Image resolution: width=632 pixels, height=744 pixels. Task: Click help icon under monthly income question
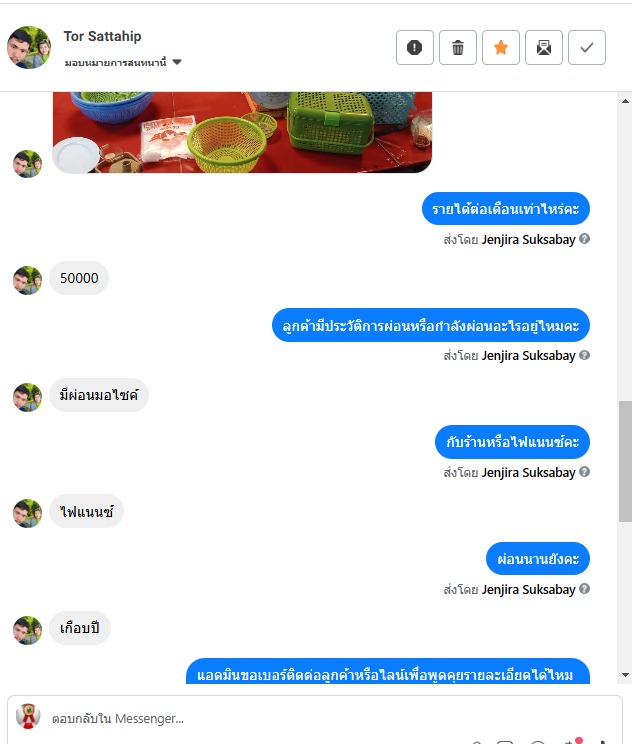585,239
